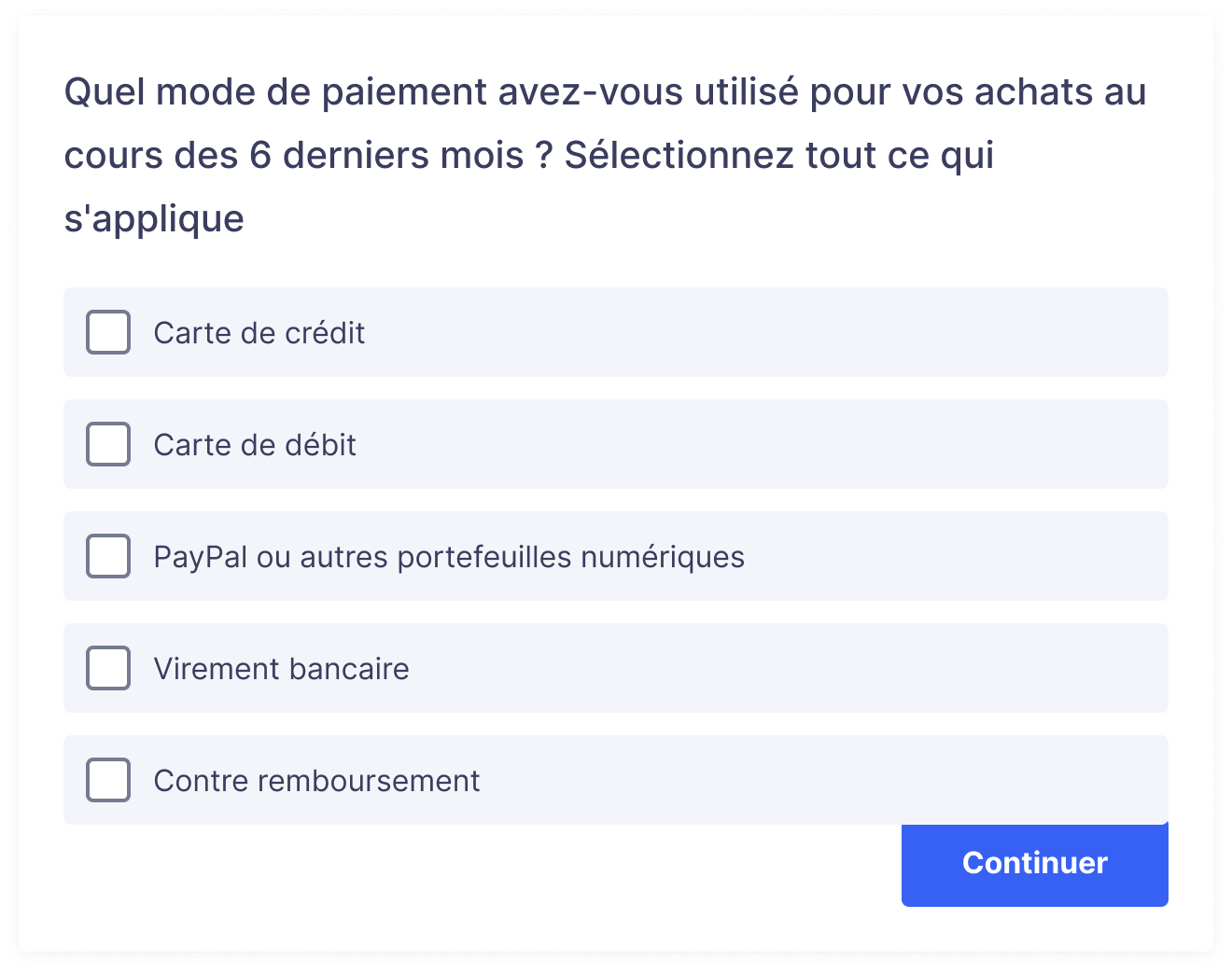
Task: Click the 'Sélectionnez tout ce qui' instruction text
Action: tap(779, 156)
